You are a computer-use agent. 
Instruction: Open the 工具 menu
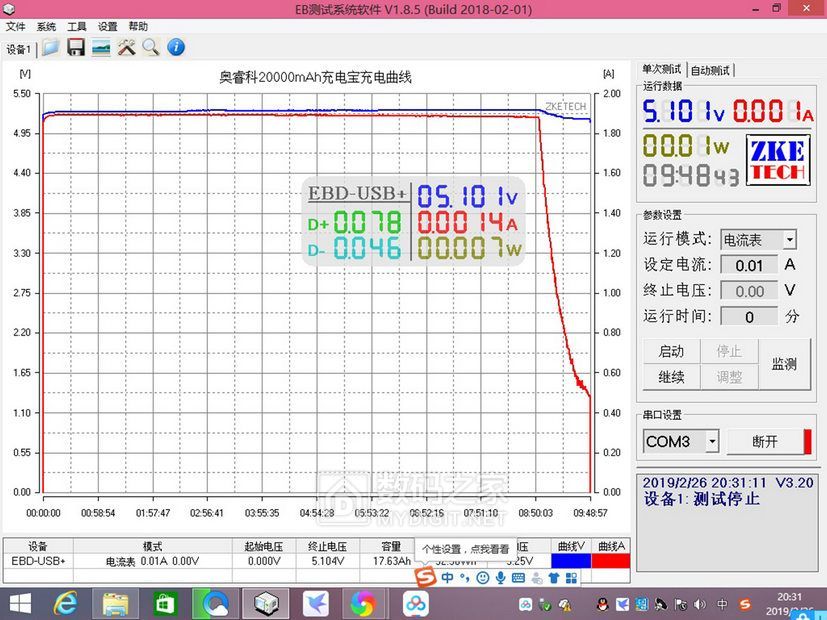[x=77, y=27]
